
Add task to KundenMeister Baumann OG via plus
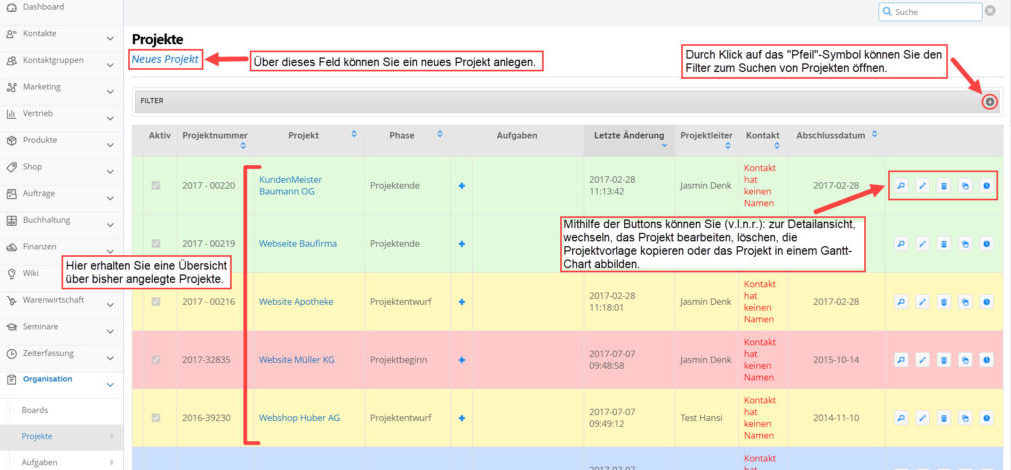click(x=462, y=186)
